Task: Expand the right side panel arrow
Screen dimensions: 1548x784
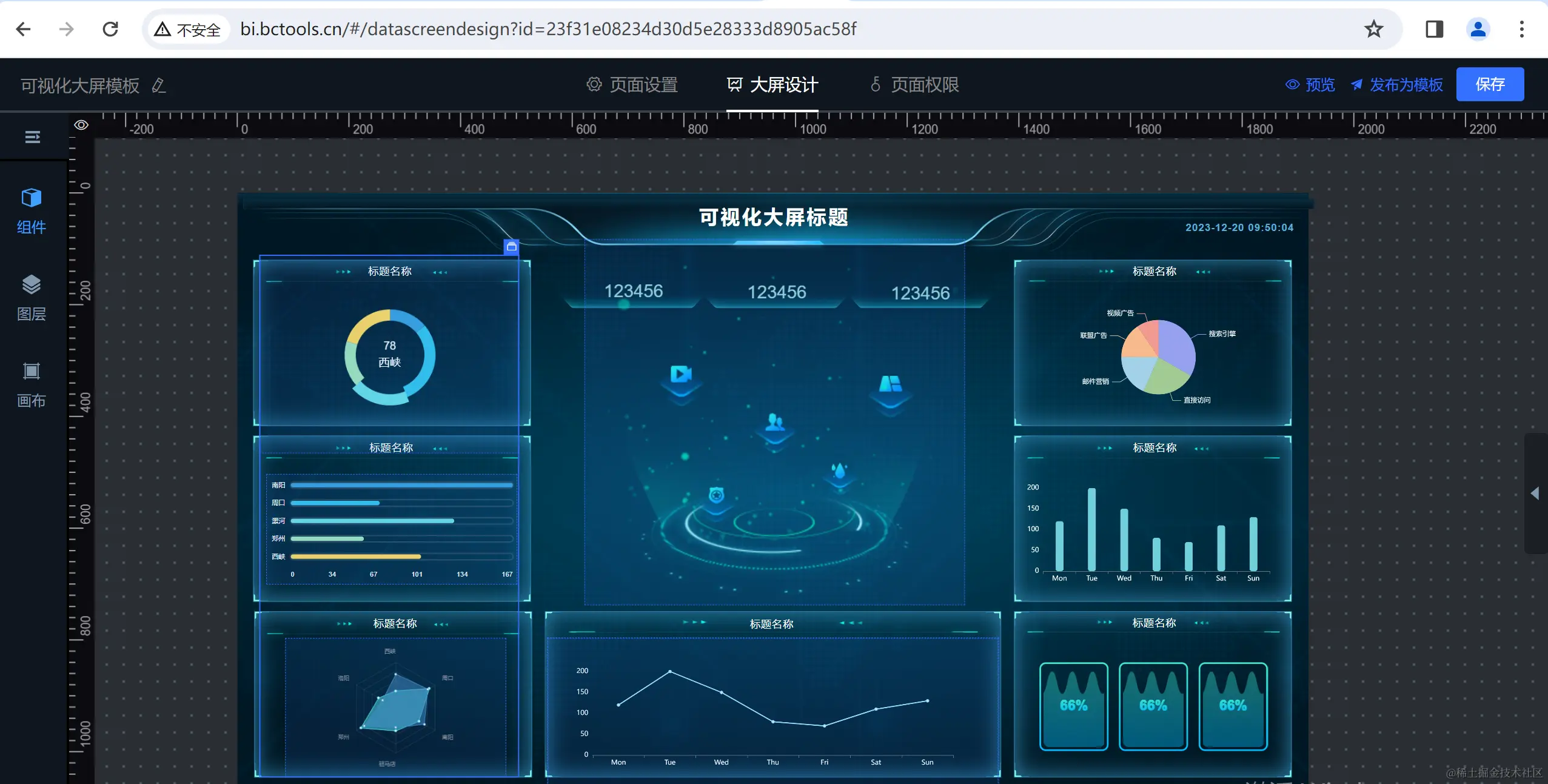Action: (x=1535, y=493)
